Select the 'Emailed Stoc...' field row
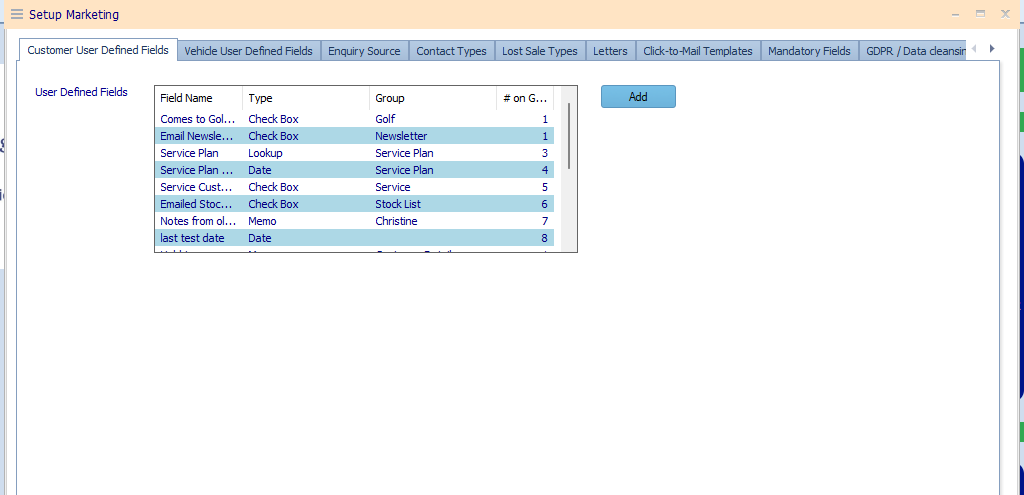Viewport: 1024px width, 495px height. point(355,204)
